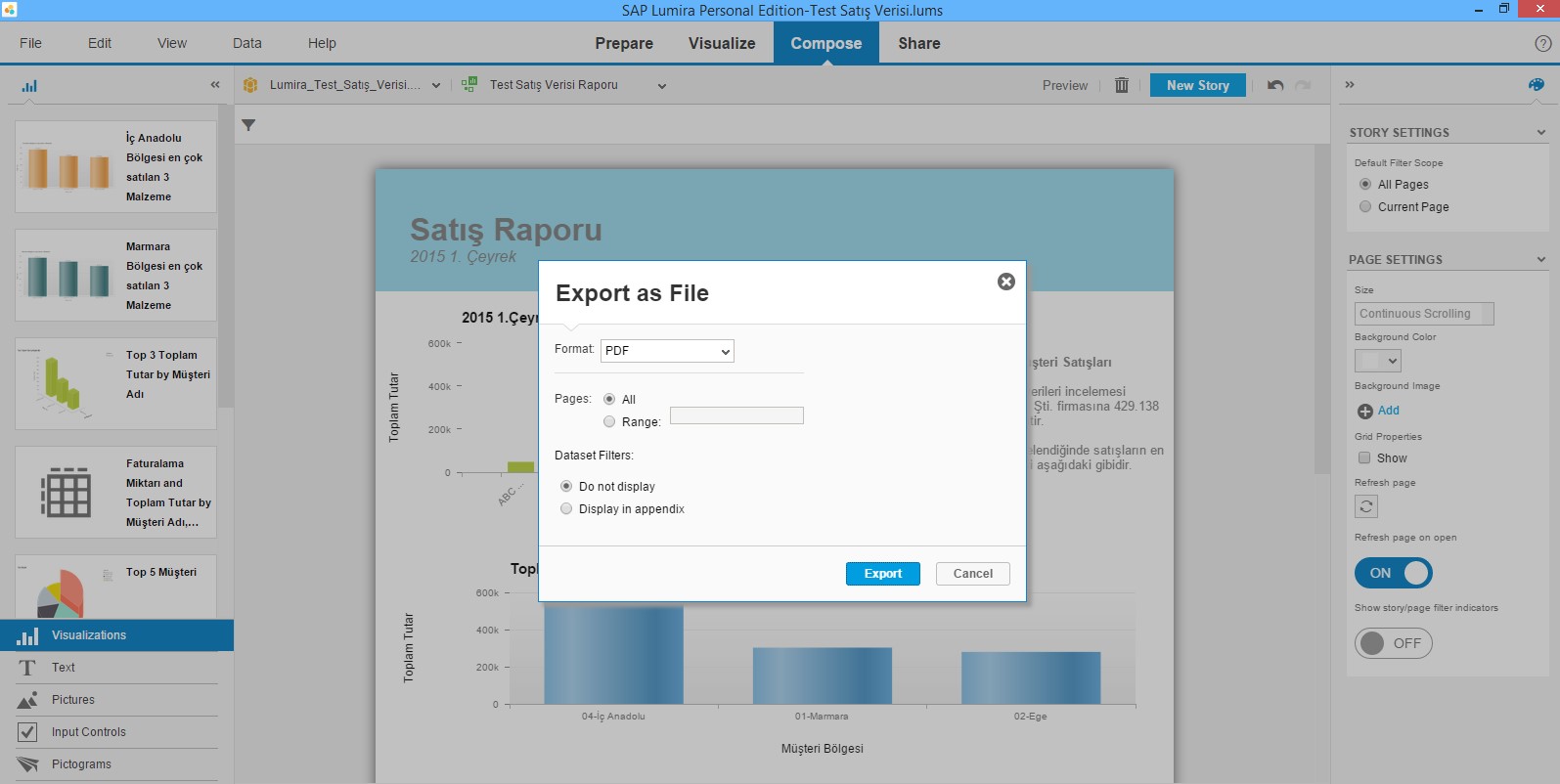Click the trash delete story icon
Image resolution: width=1560 pixels, height=784 pixels.
[1122, 85]
